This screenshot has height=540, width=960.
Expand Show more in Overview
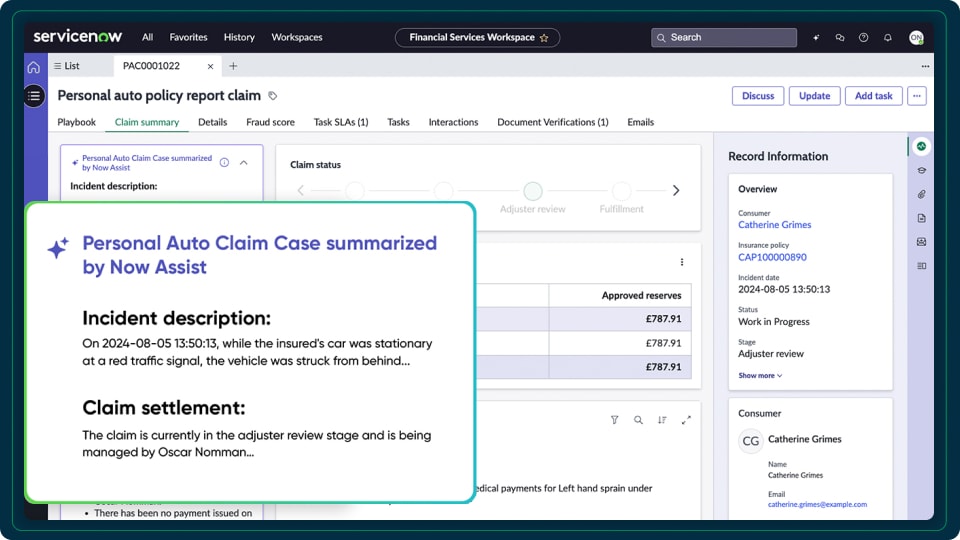[760, 375]
